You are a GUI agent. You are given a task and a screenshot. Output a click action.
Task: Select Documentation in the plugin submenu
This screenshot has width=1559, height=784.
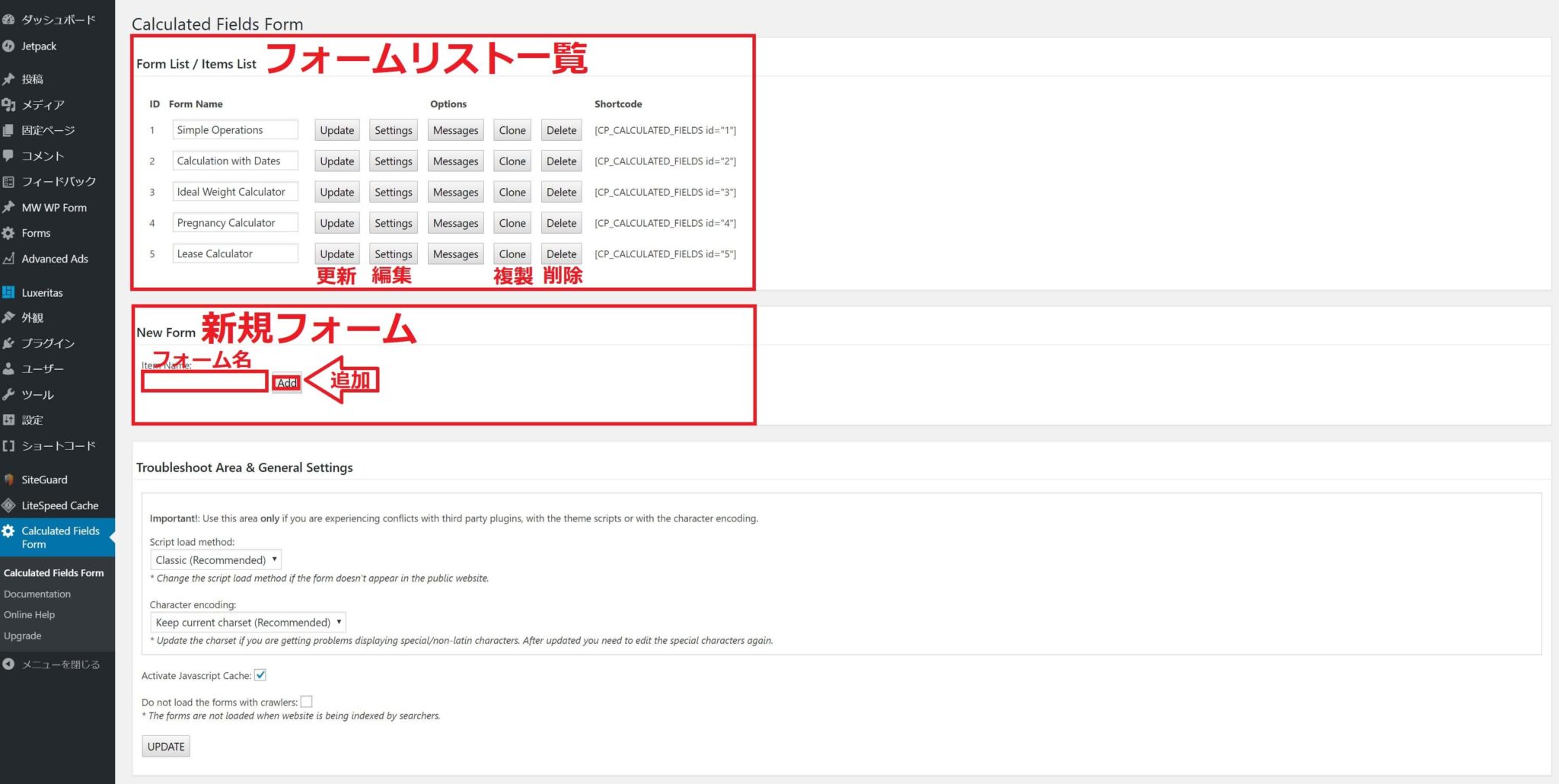[x=37, y=594]
